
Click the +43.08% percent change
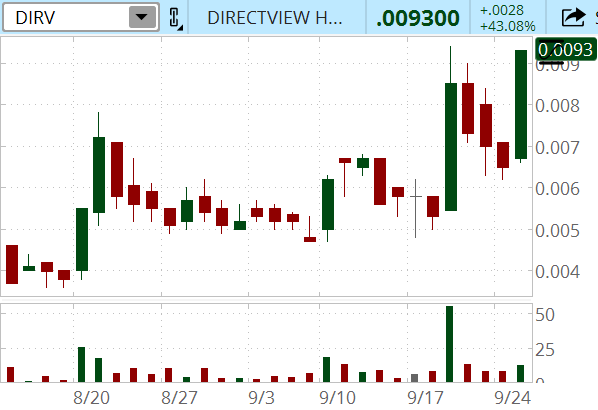(x=508, y=26)
